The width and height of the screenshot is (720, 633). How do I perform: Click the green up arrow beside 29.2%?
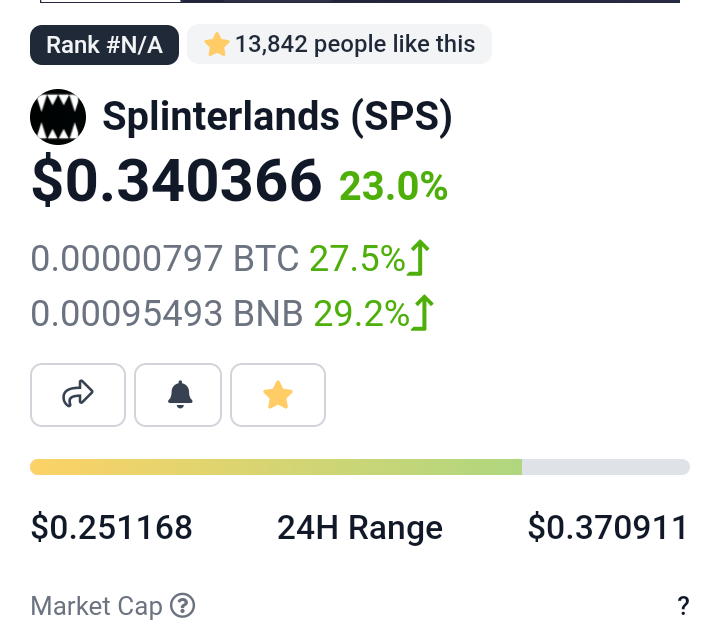(422, 313)
